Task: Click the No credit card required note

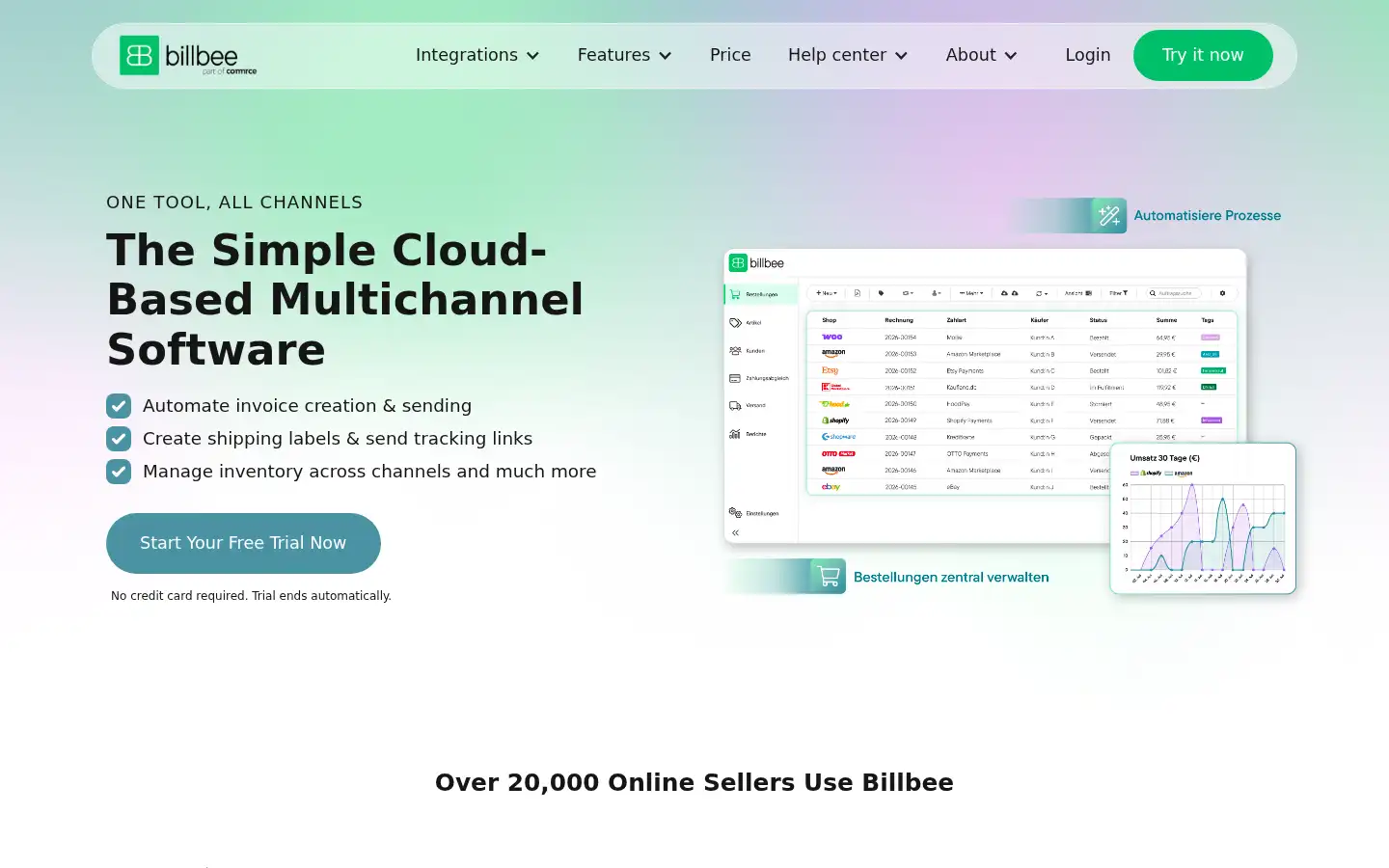Action: click(x=251, y=596)
